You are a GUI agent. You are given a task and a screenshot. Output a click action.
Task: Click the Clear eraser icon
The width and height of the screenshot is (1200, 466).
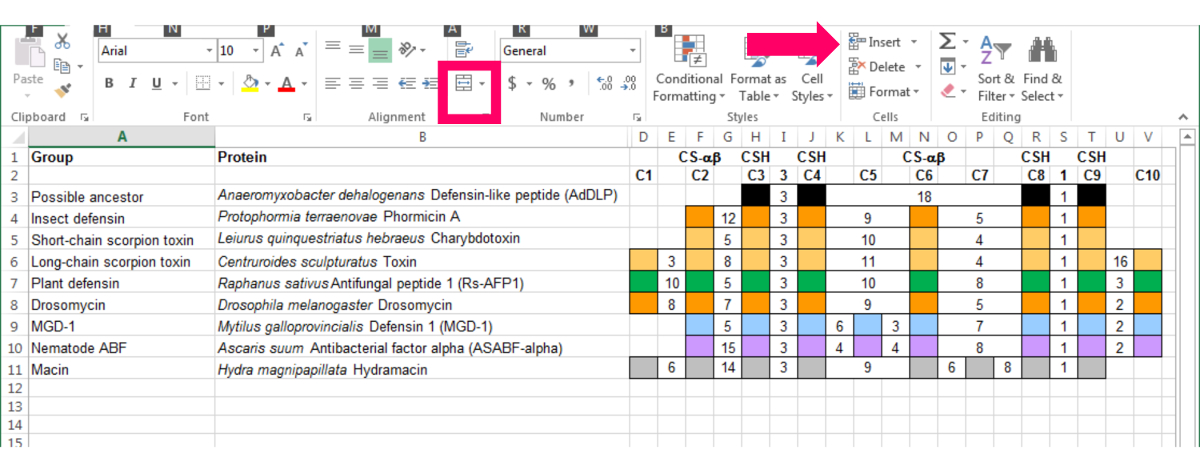pyautogui.click(x=948, y=91)
